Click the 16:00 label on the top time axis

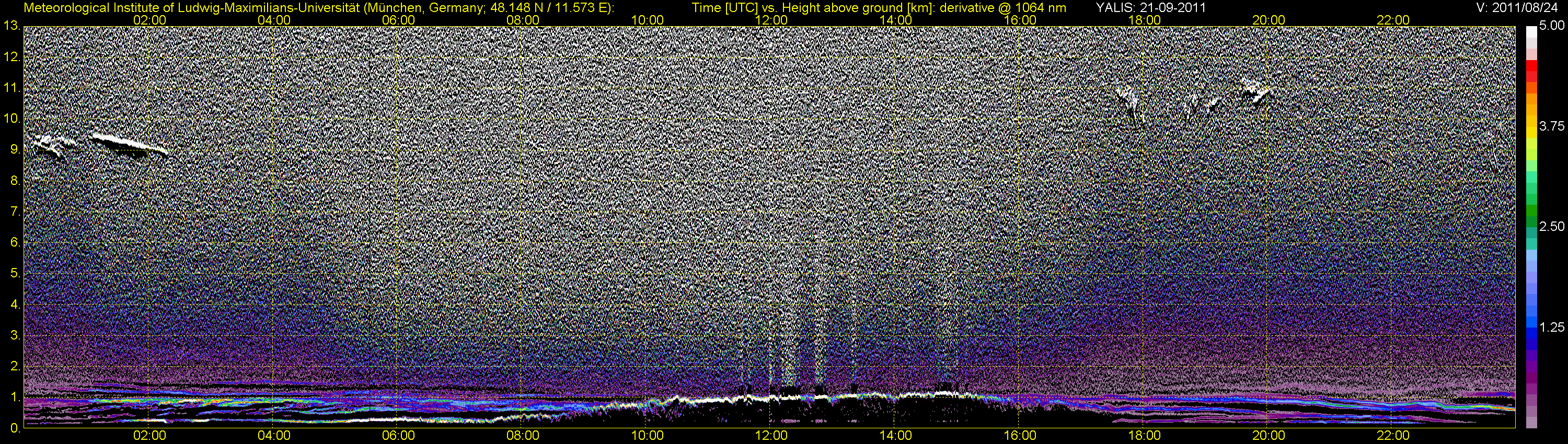click(1020, 20)
